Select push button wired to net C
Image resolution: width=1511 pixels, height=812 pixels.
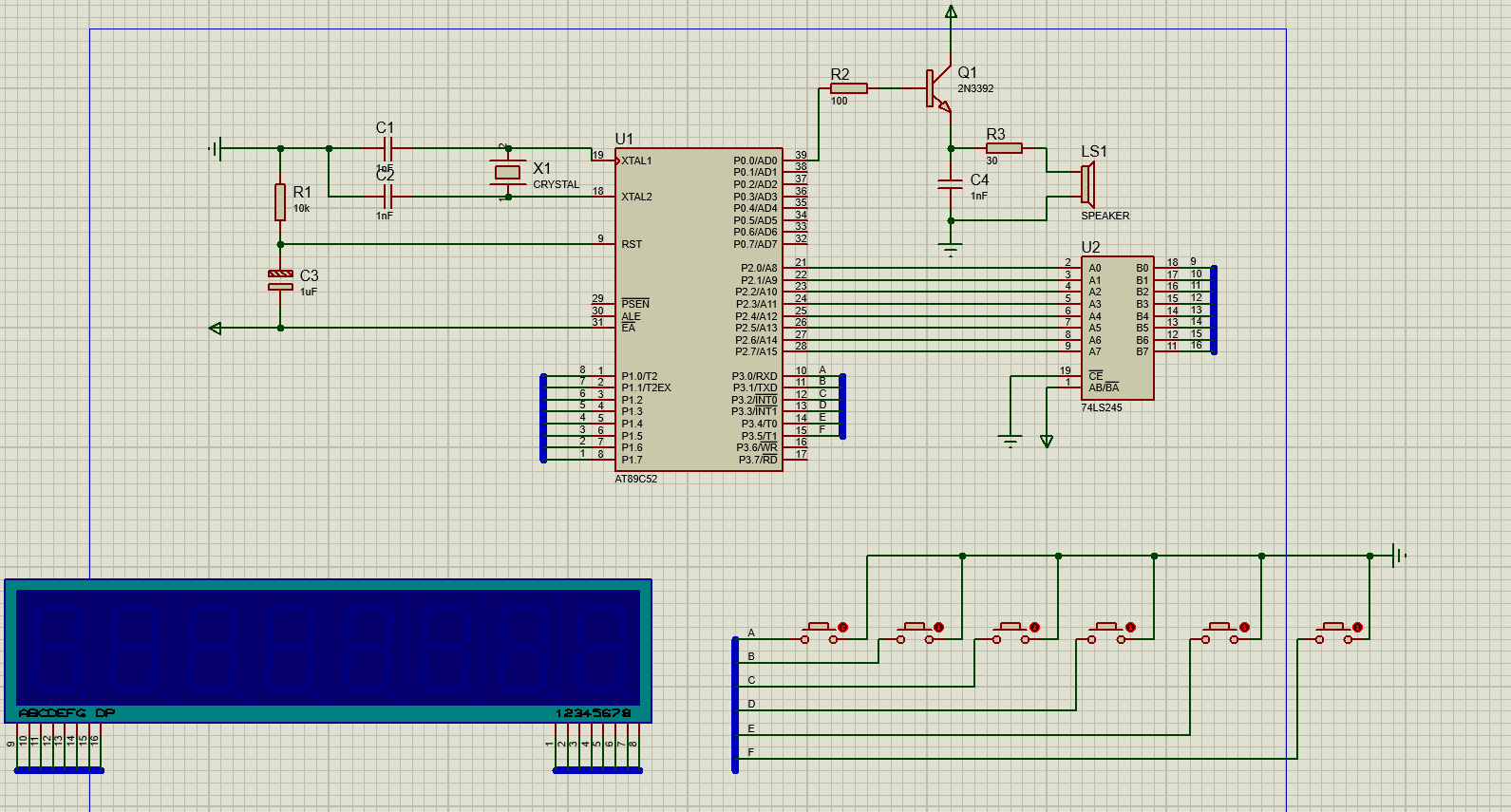[x=1011, y=633]
